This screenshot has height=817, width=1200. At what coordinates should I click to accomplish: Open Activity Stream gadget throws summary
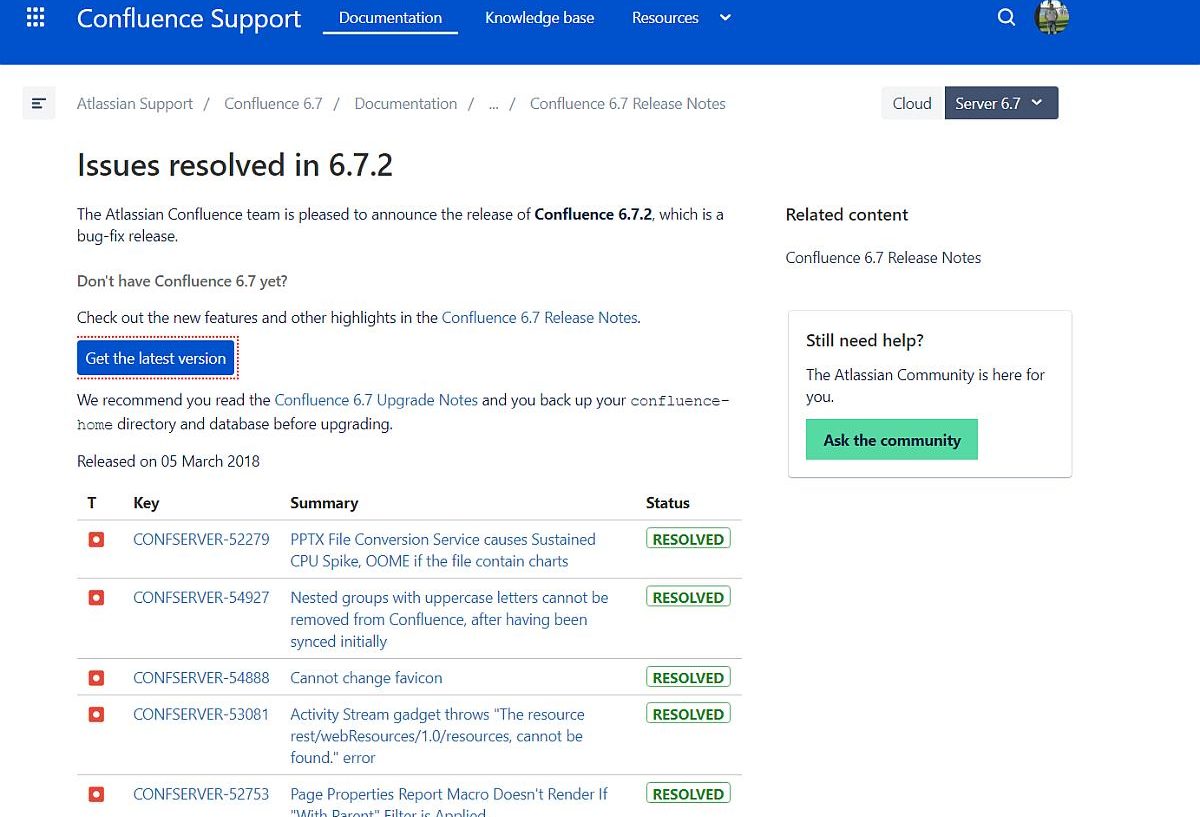(437, 736)
